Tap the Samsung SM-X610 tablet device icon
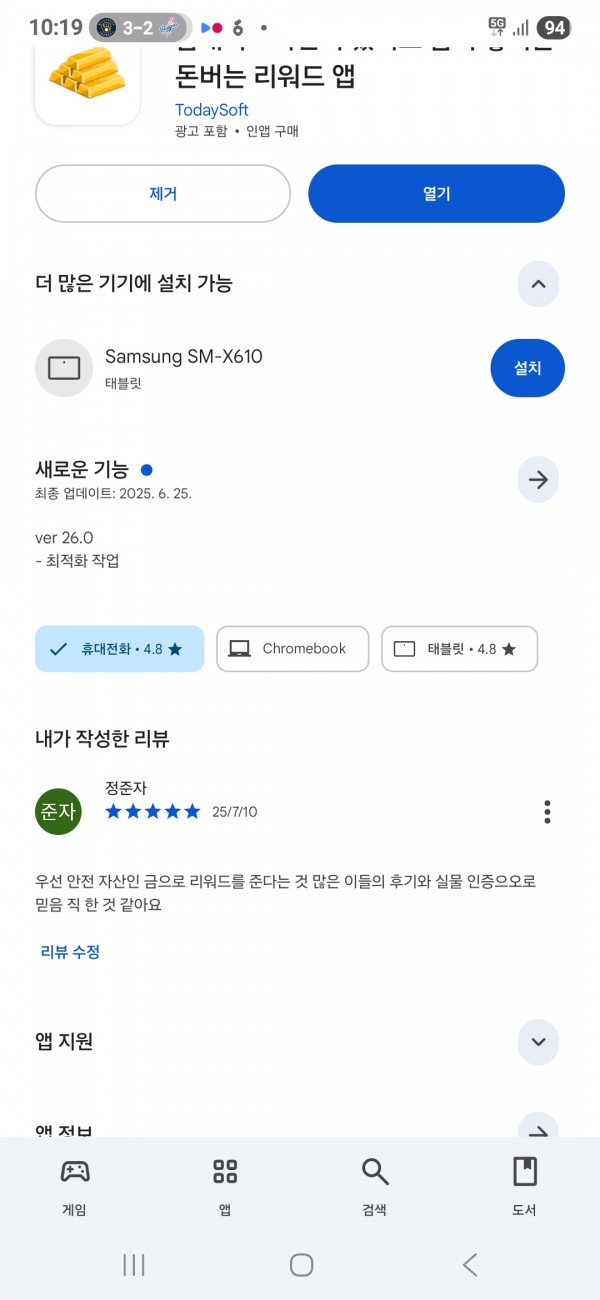The height and width of the screenshot is (1300, 600). tap(64, 368)
